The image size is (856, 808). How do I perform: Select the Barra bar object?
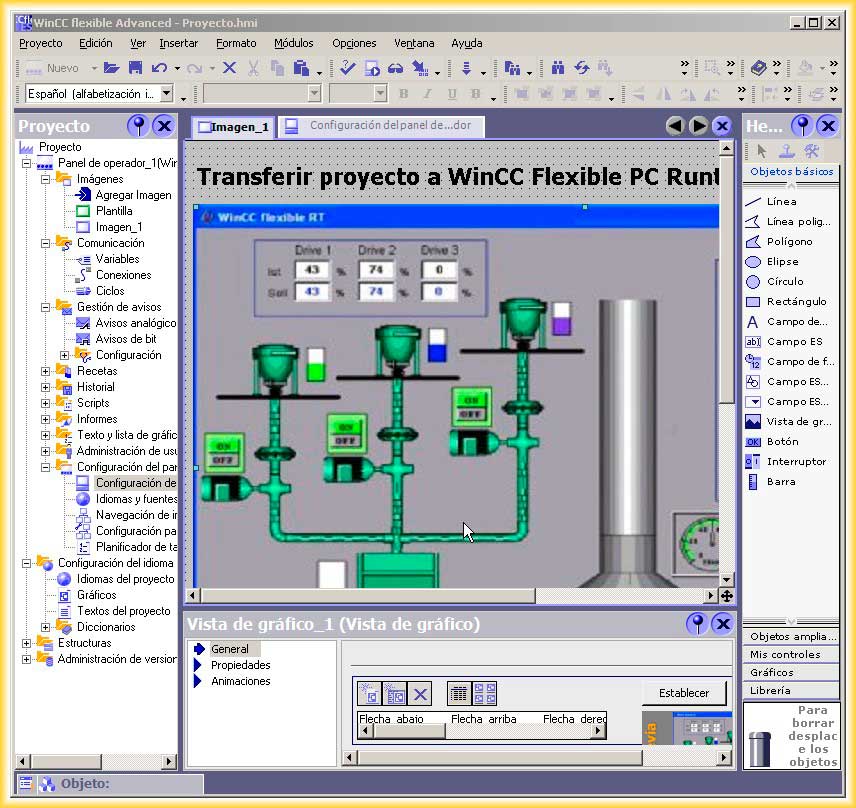(x=780, y=481)
